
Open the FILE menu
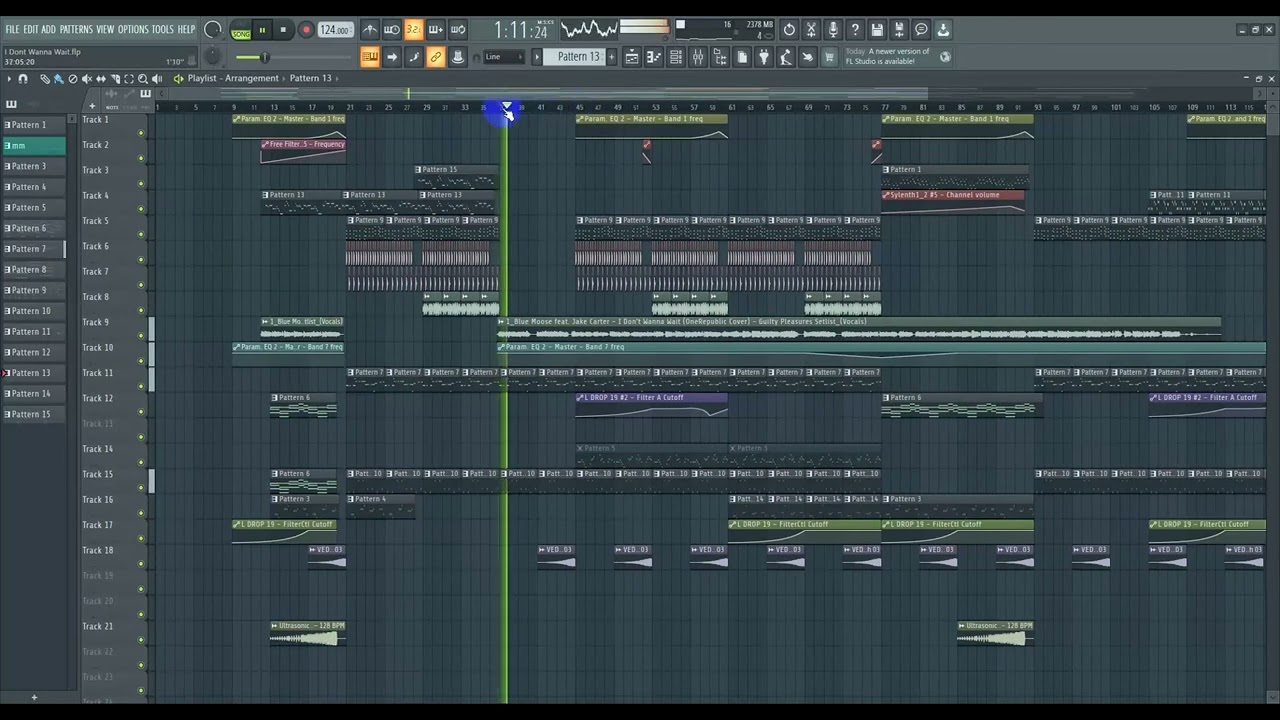[x=12, y=30]
